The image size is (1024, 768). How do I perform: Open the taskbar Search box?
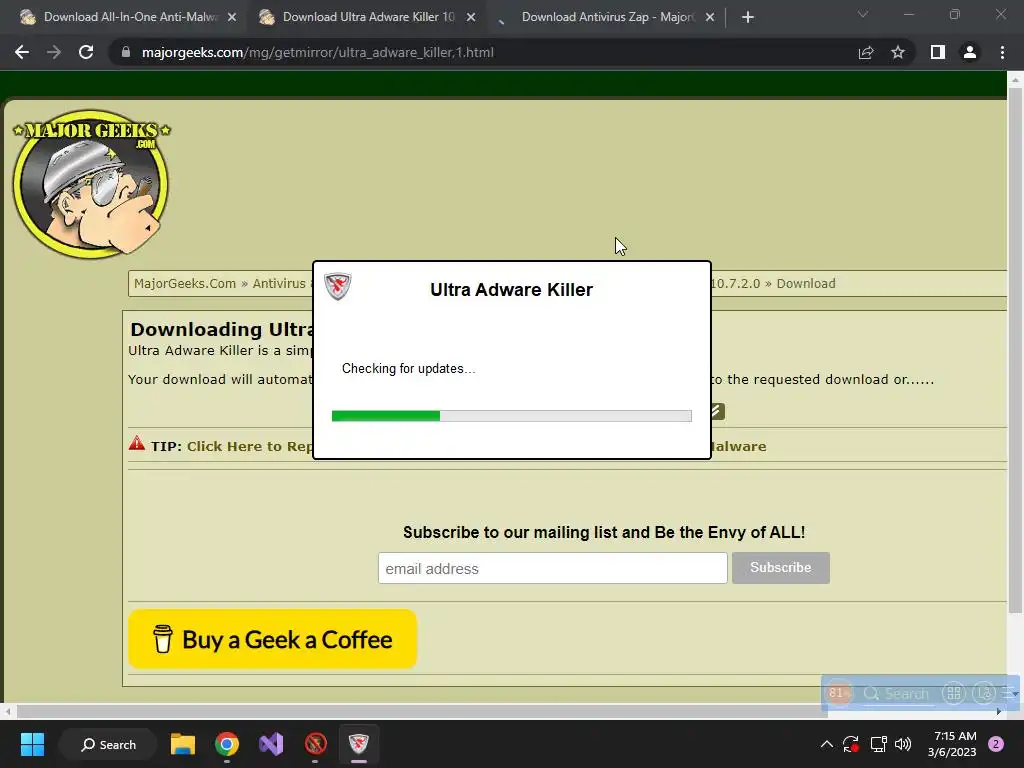click(108, 744)
